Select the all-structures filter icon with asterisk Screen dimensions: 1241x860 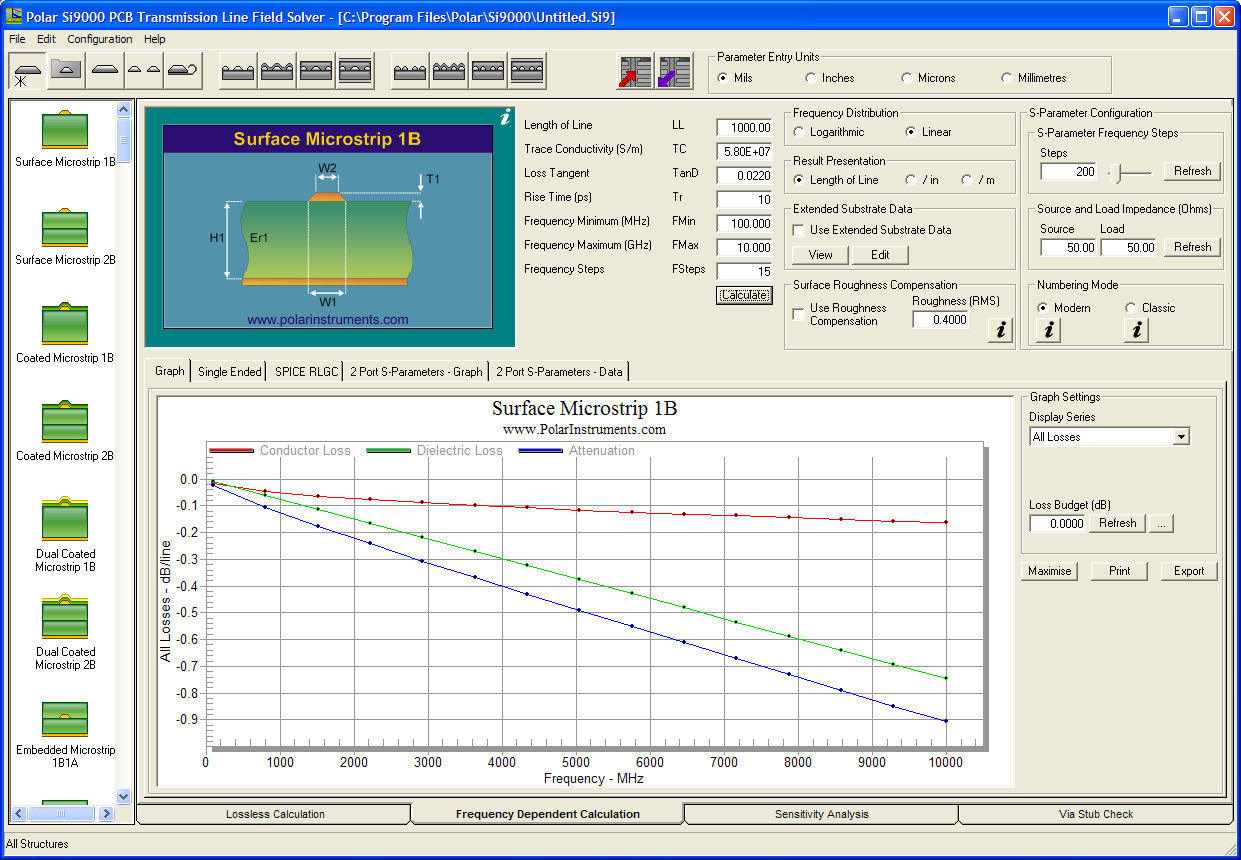[x=27, y=72]
